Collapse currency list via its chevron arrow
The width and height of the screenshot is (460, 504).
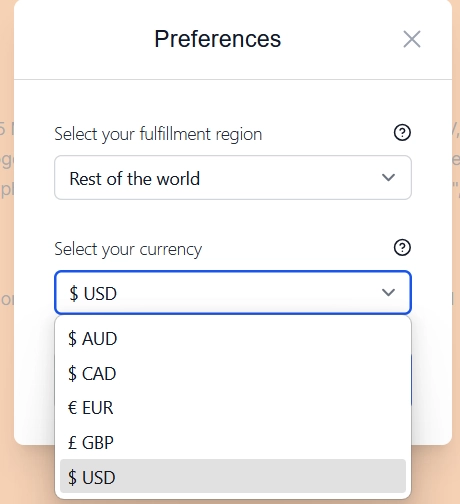tap(388, 292)
